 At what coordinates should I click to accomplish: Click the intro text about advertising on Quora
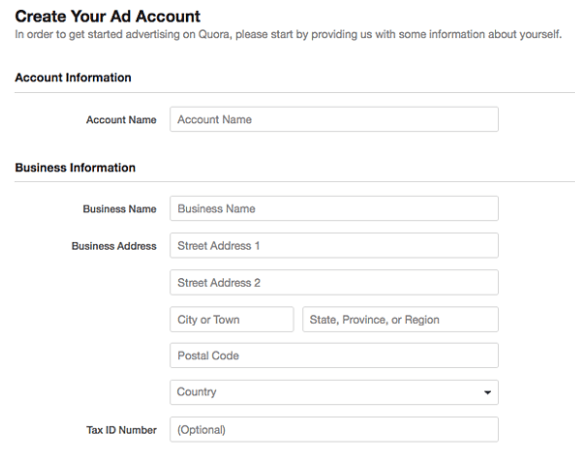tap(288, 34)
